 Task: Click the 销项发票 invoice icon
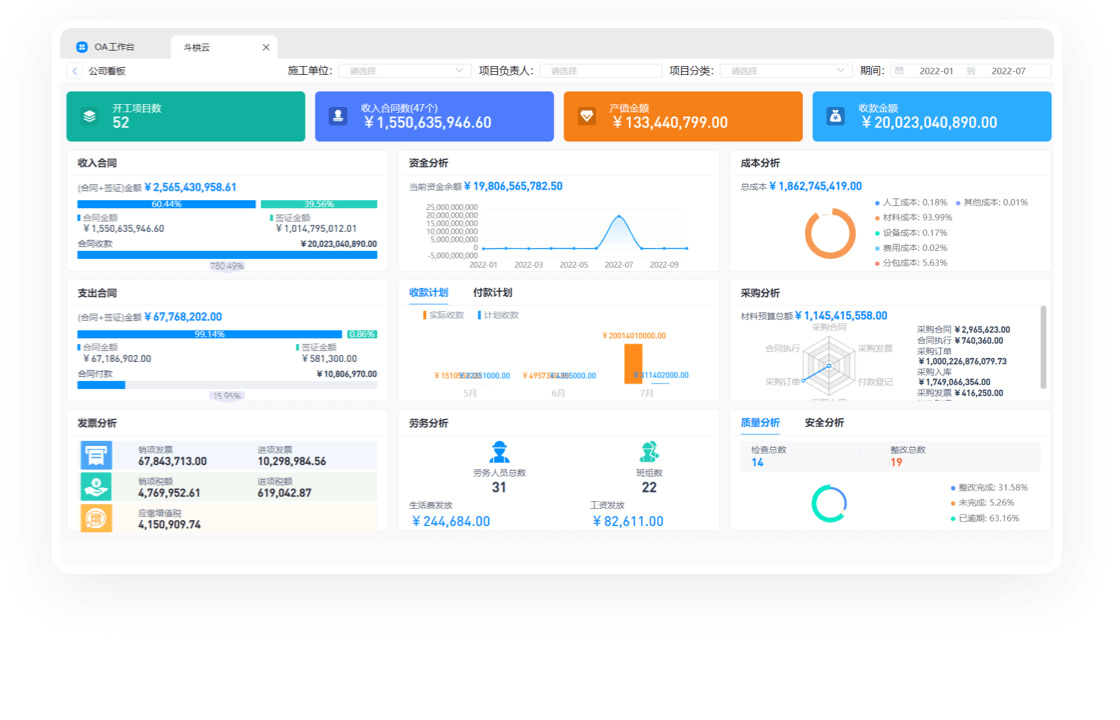click(96, 455)
